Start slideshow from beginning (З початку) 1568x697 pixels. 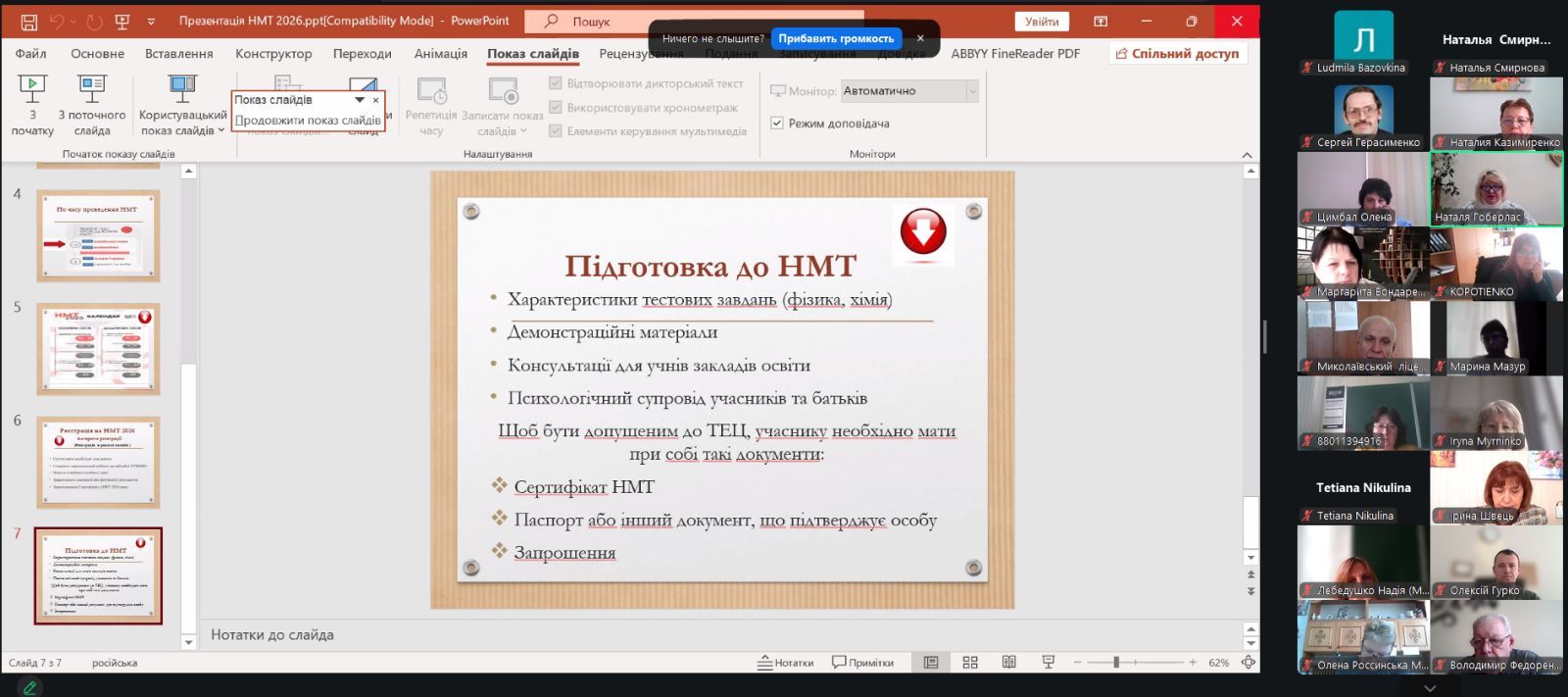point(32,90)
